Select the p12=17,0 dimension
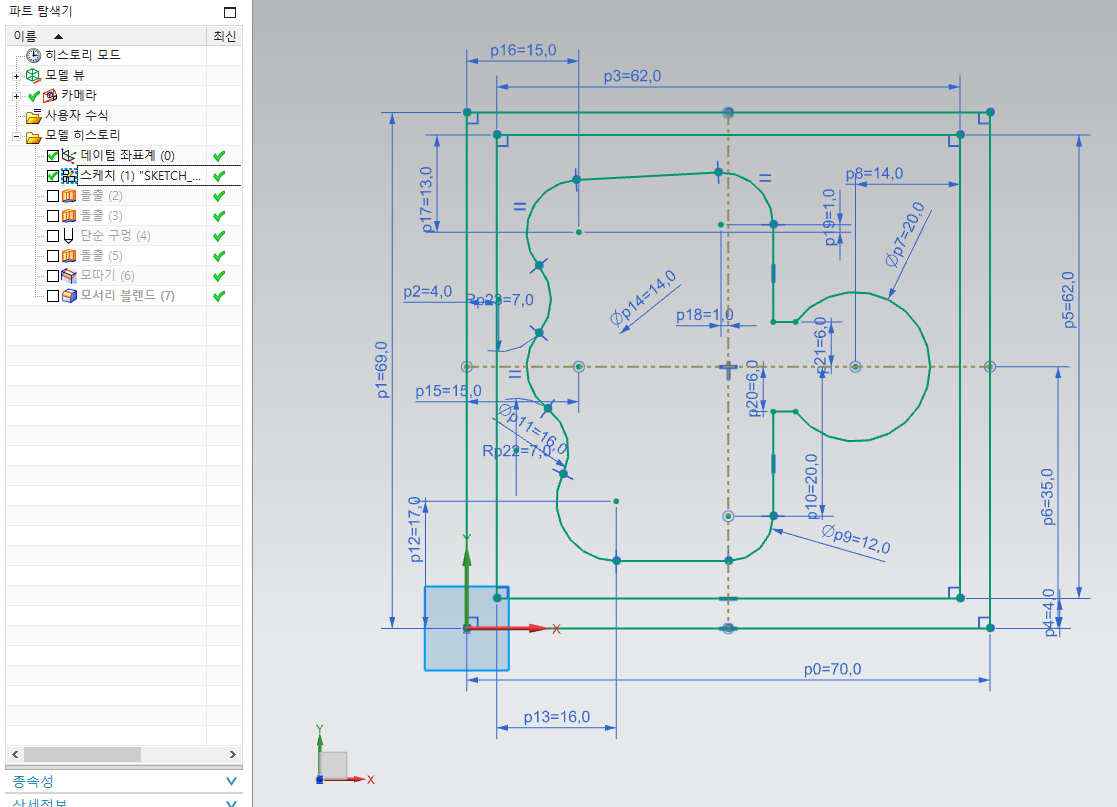 (x=415, y=529)
